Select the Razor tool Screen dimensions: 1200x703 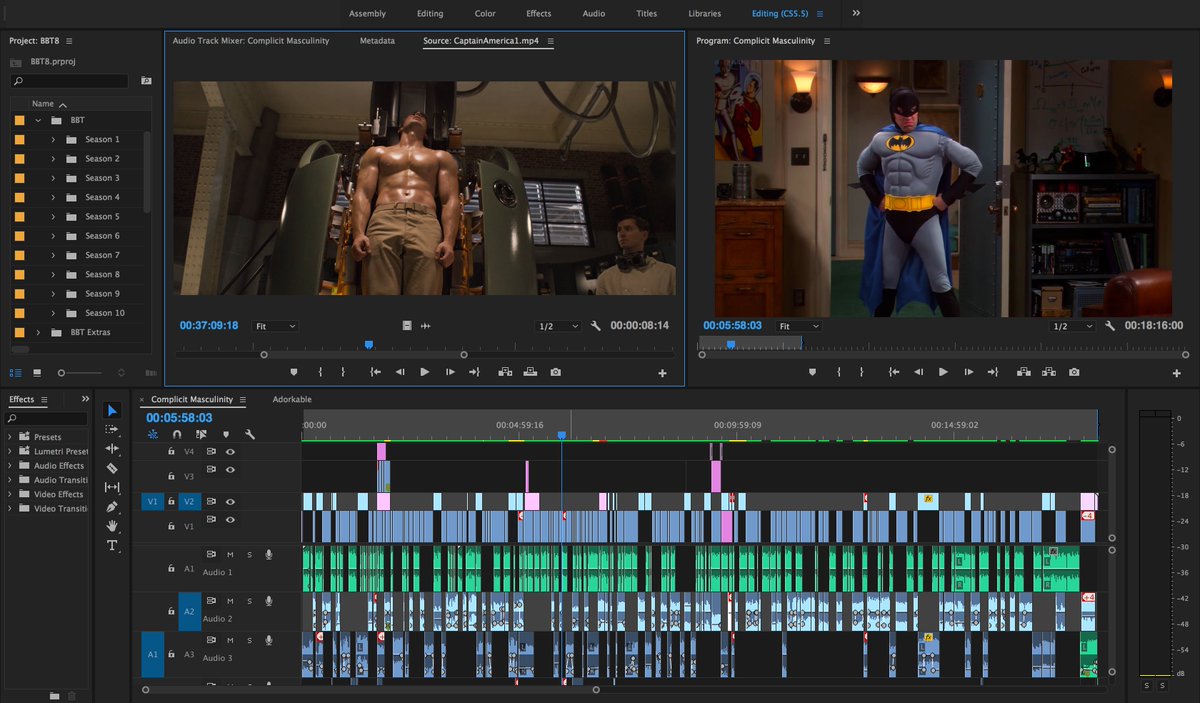point(112,467)
